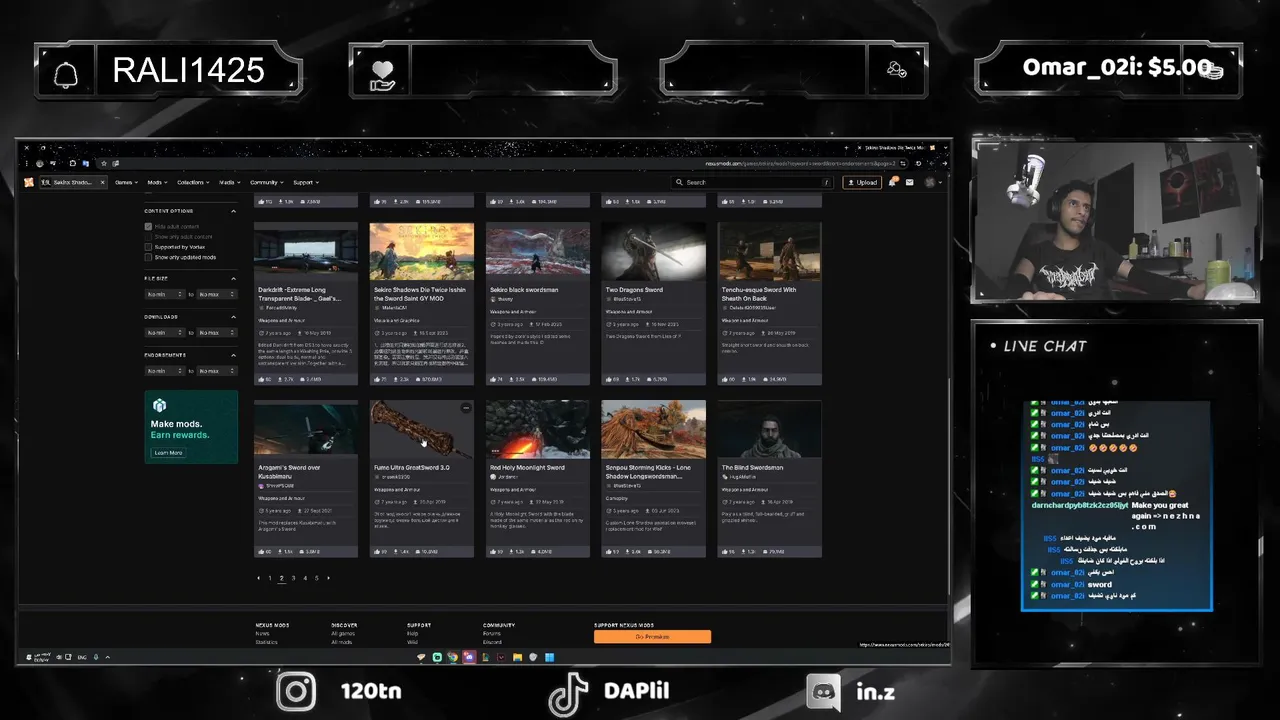Open the Mods dropdown menu
The height and width of the screenshot is (720, 1280).
point(157,182)
